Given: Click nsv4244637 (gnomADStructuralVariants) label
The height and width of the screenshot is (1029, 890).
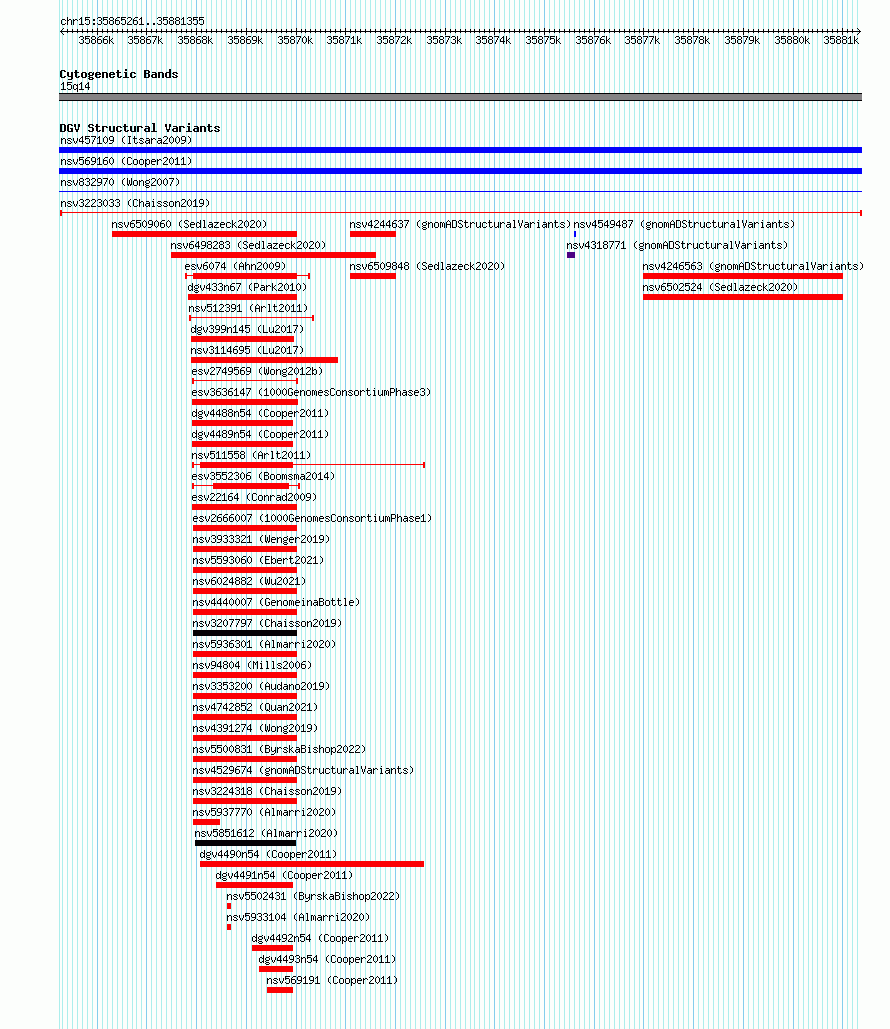Looking at the screenshot, I should 460,224.
